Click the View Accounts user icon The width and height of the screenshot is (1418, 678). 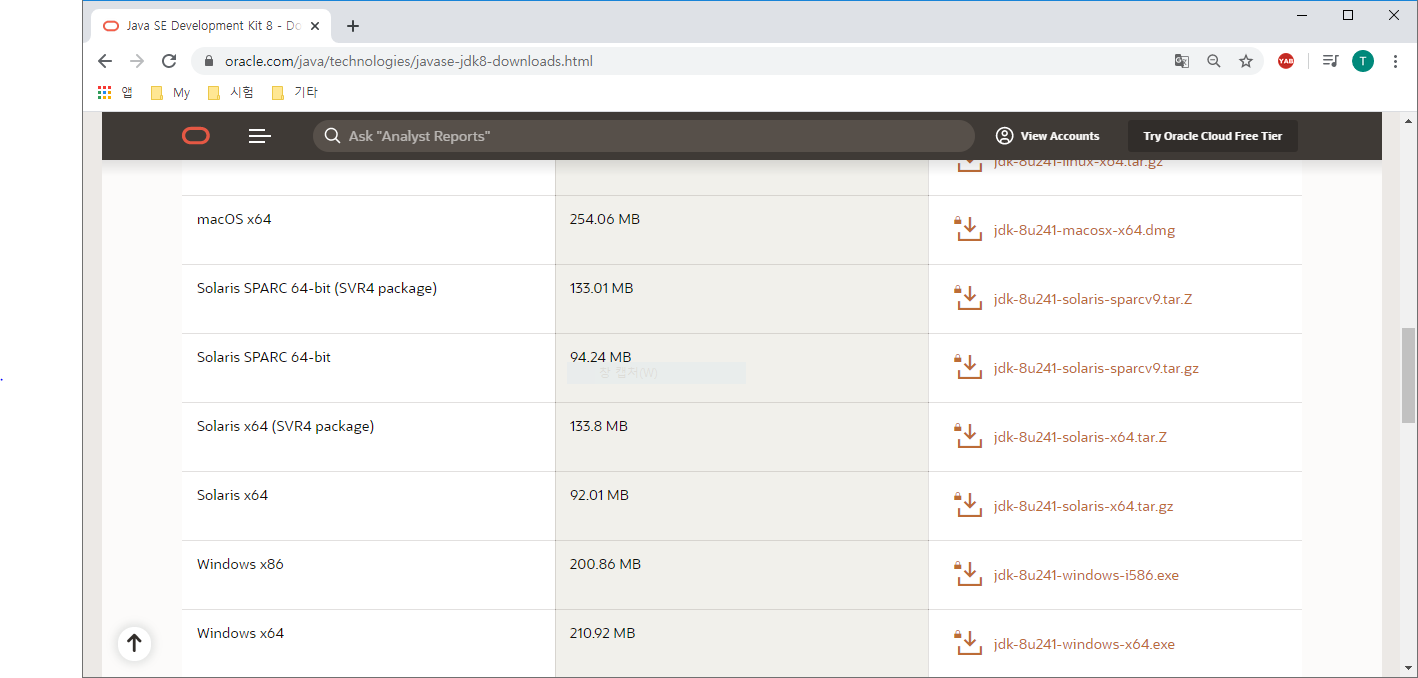click(1005, 136)
